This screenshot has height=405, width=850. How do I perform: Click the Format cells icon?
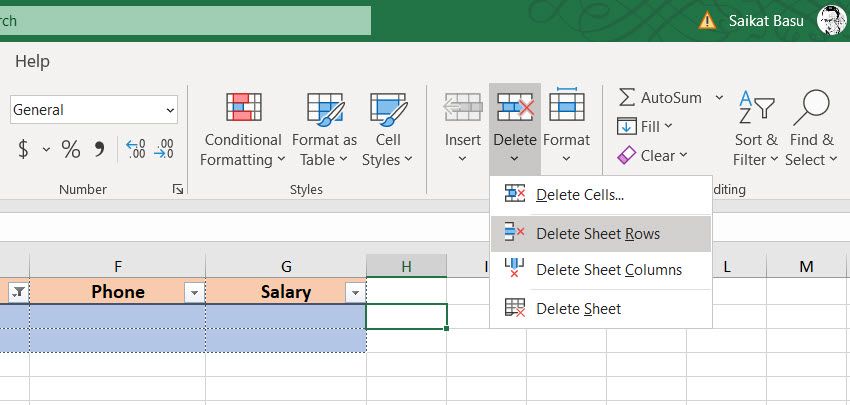[567, 105]
